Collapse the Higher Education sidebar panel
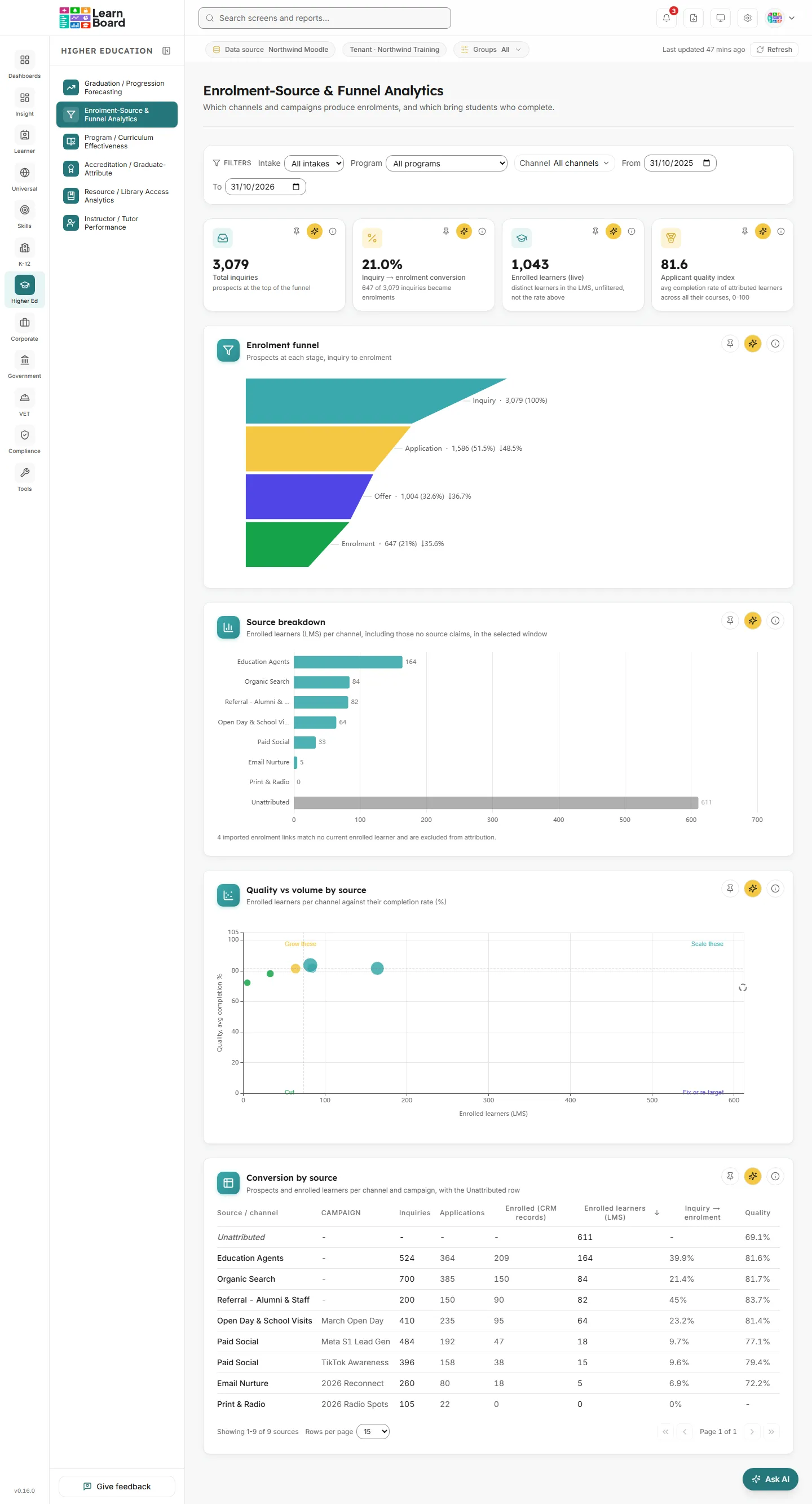Image resolution: width=812 pixels, height=1504 pixels. (166, 51)
